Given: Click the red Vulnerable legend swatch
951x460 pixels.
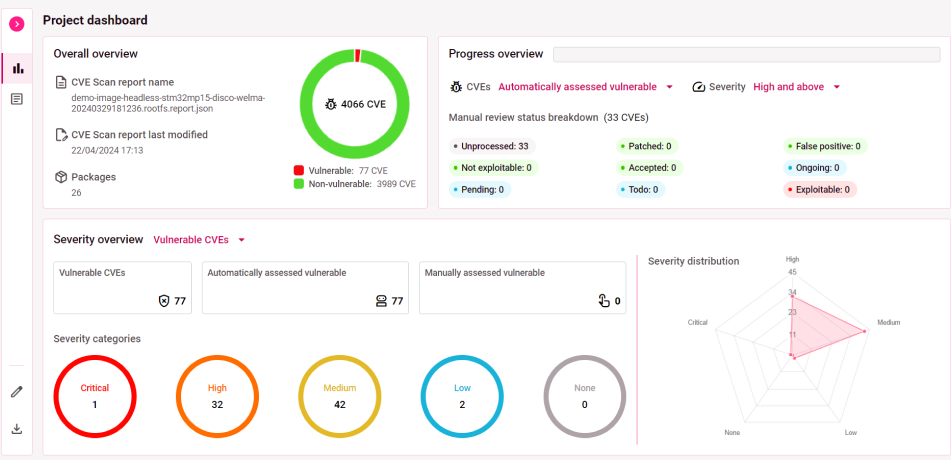Looking at the screenshot, I should click(298, 171).
